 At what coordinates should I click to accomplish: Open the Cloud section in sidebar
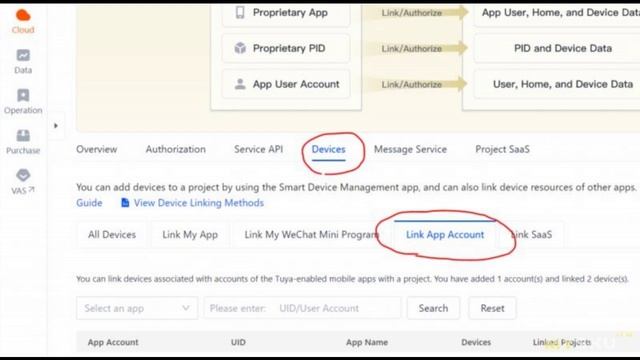23,21
